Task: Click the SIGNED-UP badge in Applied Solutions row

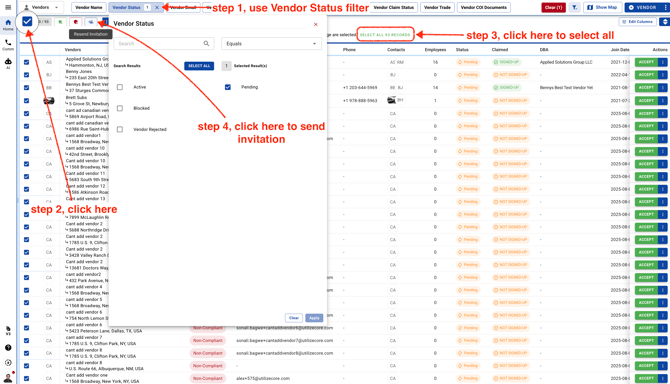Action: tap(507, 62)
